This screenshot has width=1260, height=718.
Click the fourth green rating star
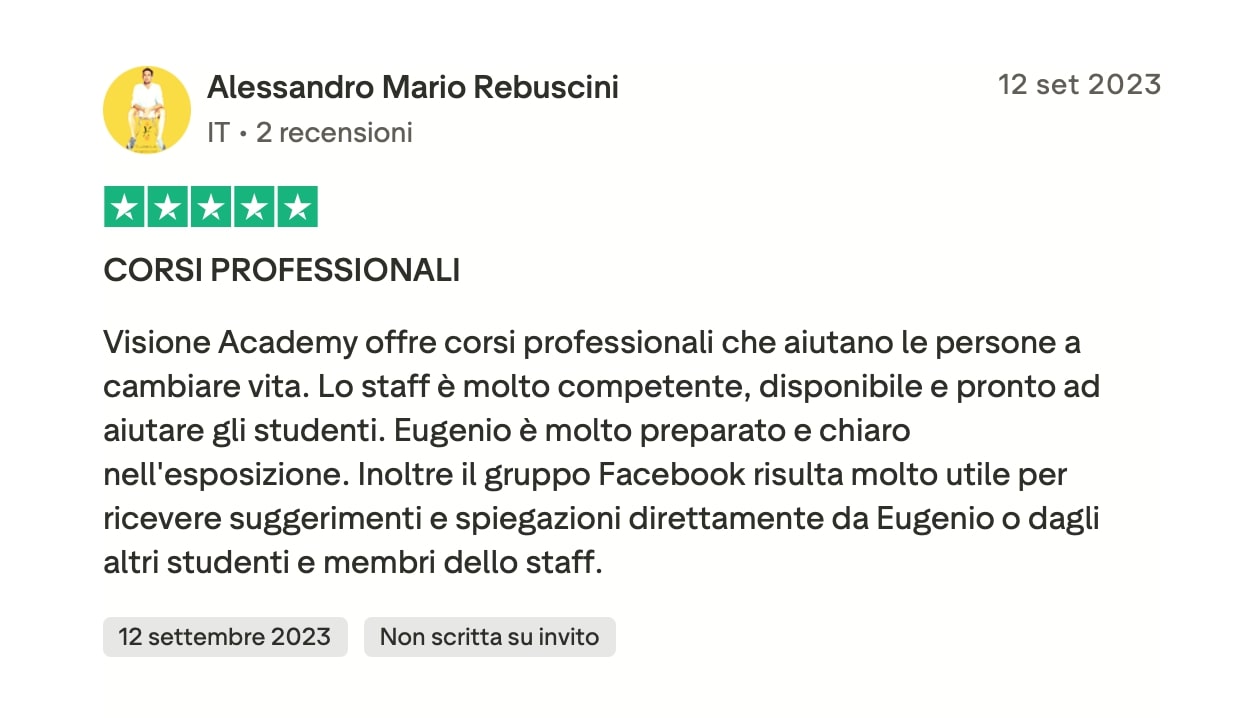pos(254,207)
